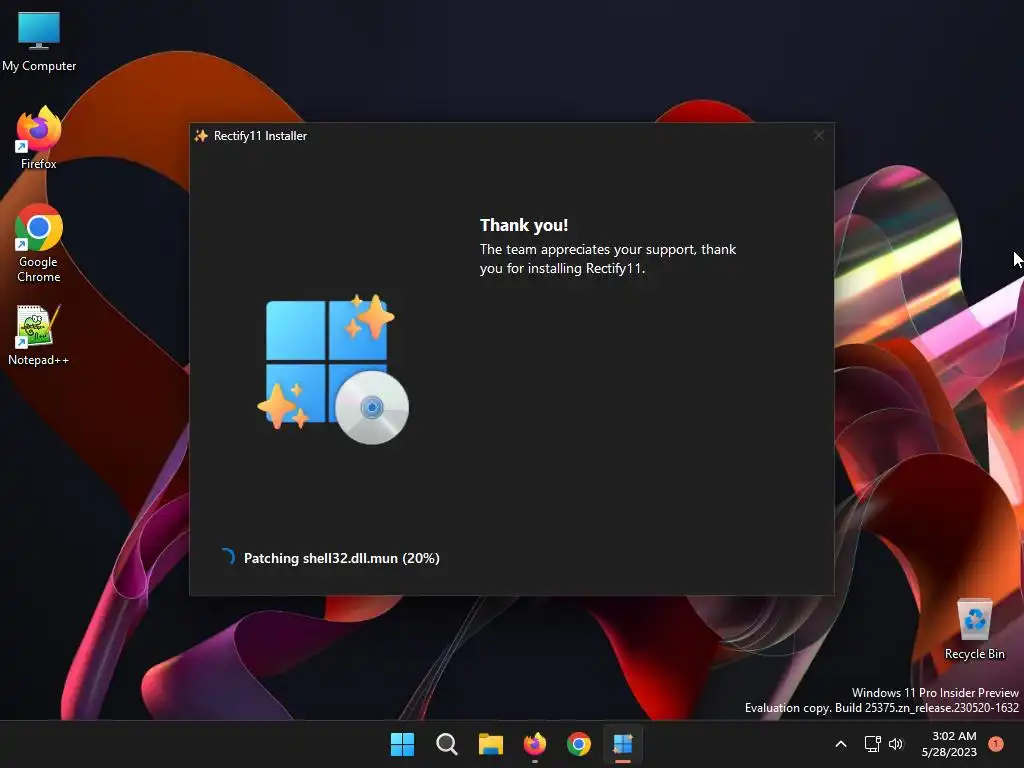Click the 'The team appreciates your support' message
Image resolution: width=1024 pixels, height=768 pixels.
pyautogui.click(x=607, y=259)
